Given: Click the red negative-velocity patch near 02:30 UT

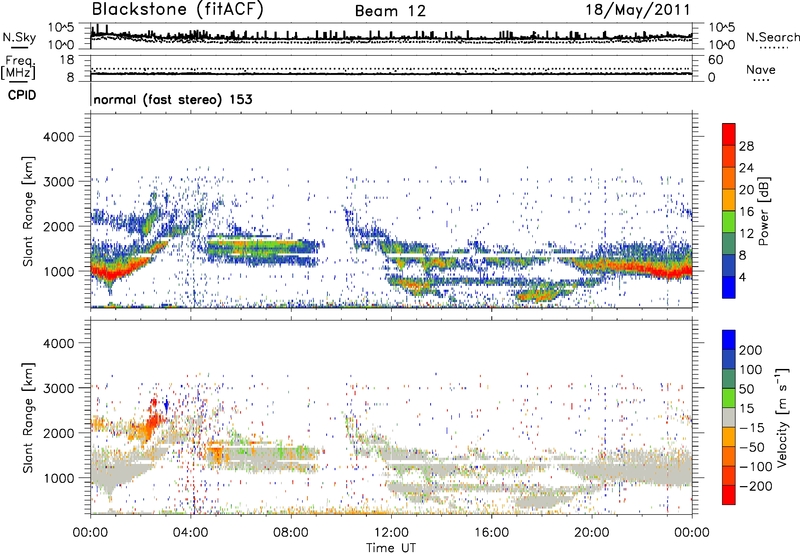Looking at the screenshot, I should (x=153, y=419).
